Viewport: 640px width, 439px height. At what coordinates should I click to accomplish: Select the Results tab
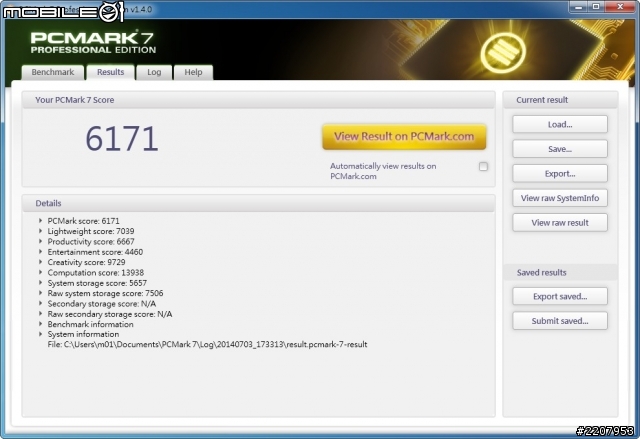coord(111,72)
